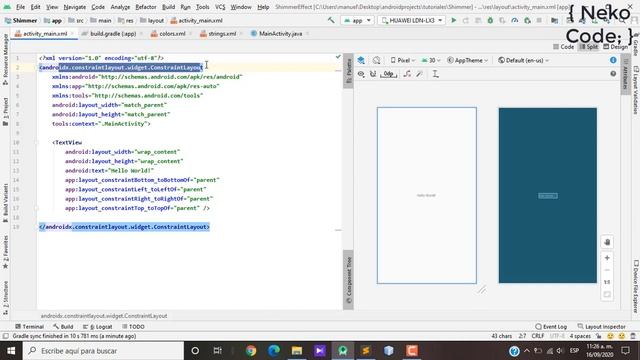
Task: Select the blueprint design preview
Action: point(547,195)
